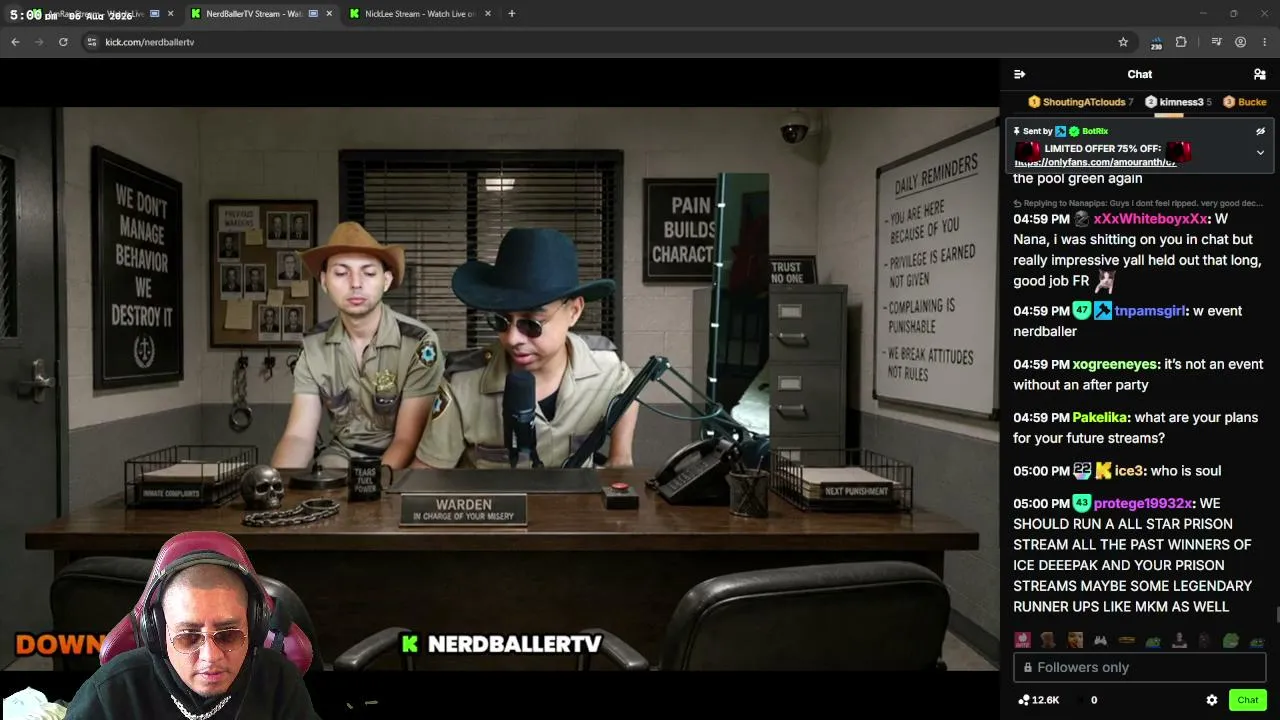1280x720 pixels.
Task: Click the NerdBallerTV stream video
Action: [500, 388]
